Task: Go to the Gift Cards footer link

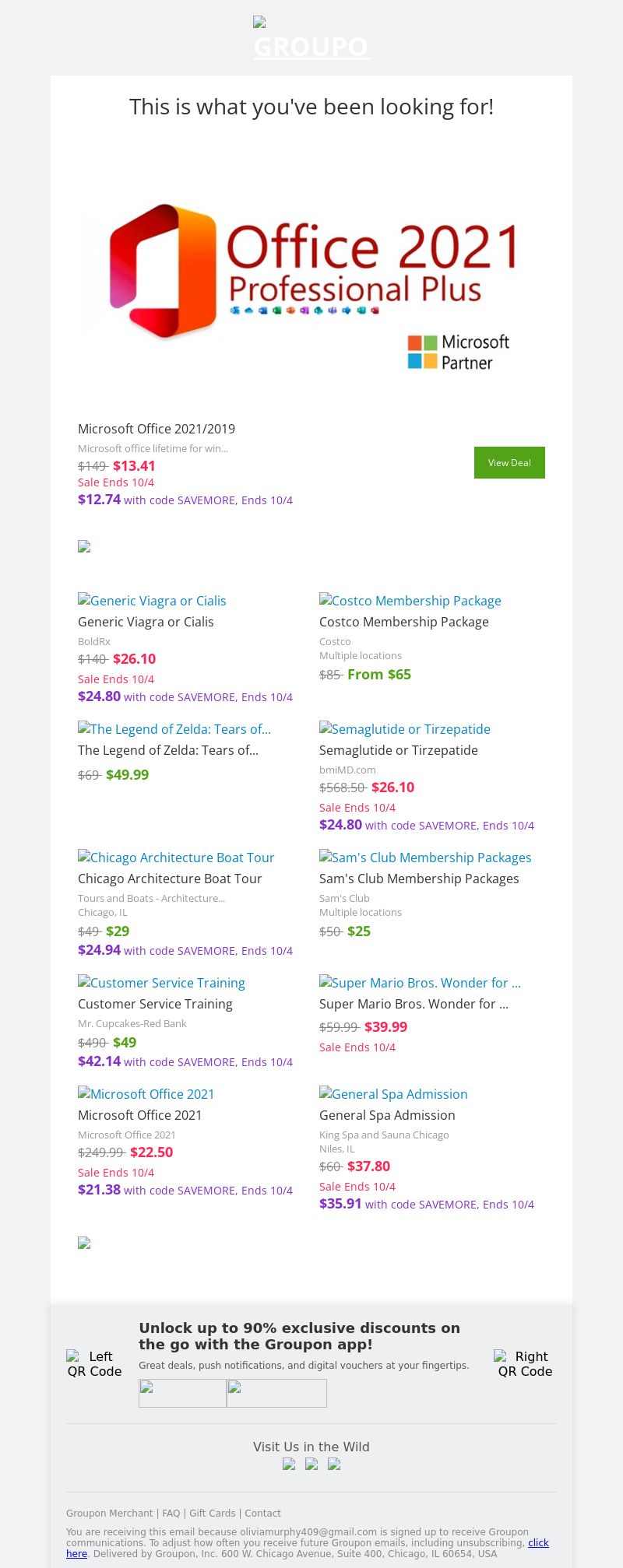Action: click(x=212, y=1514)
